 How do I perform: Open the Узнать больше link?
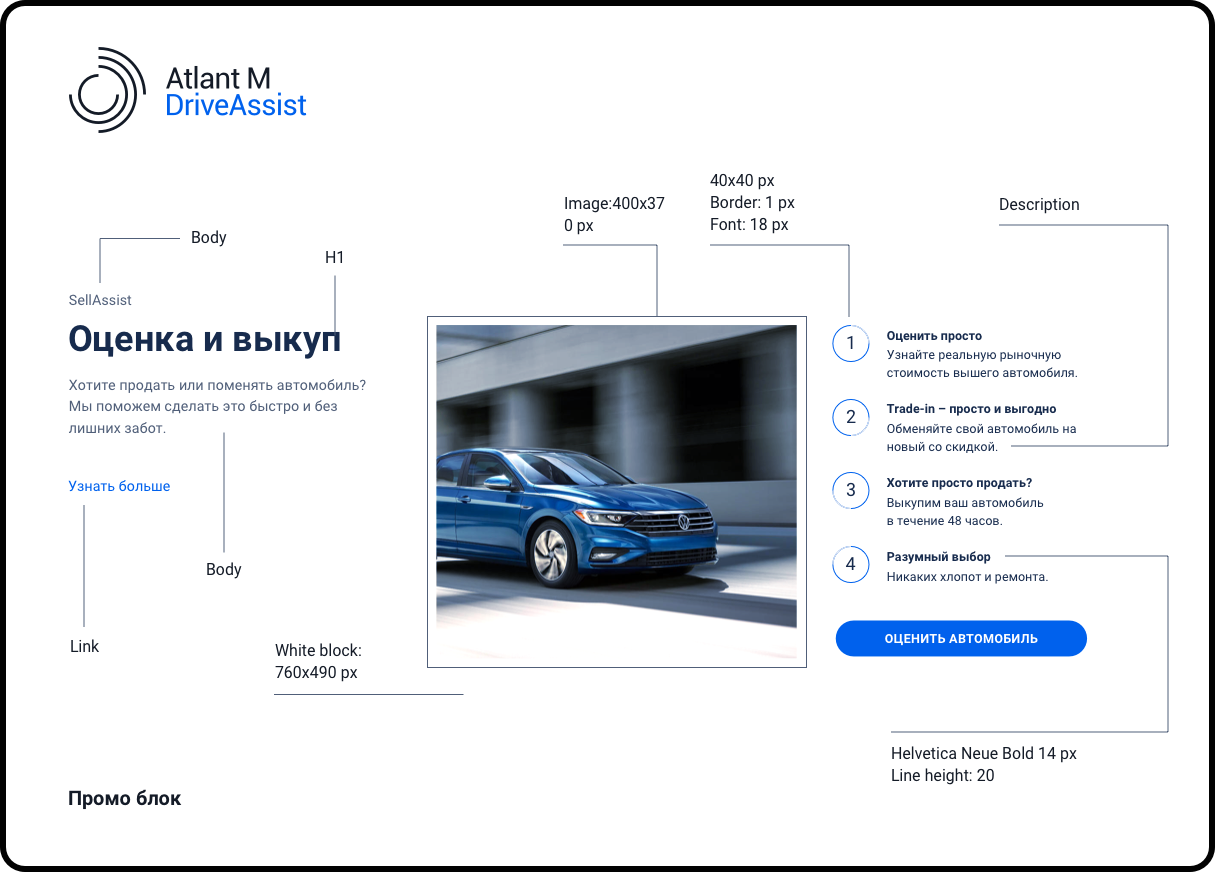(x=119, y=486)
